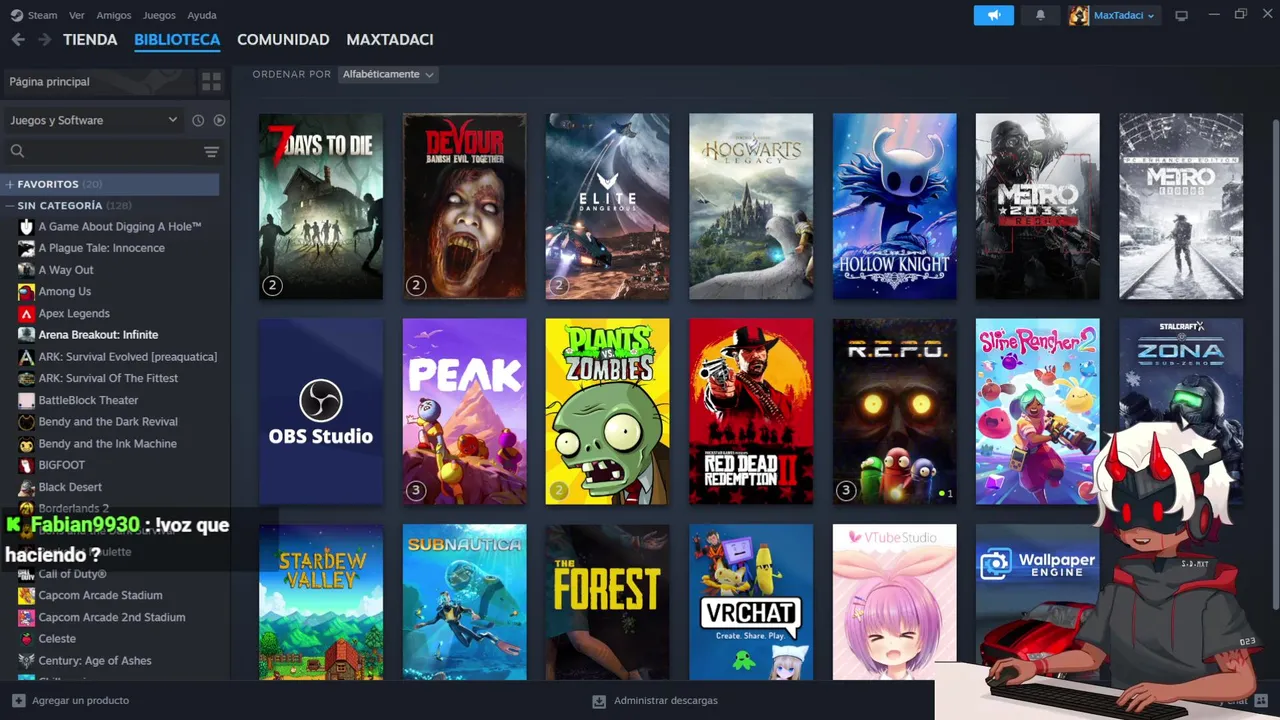Select Bendy and the Dark Revival
1280x720 pixels.
(108, 422)
